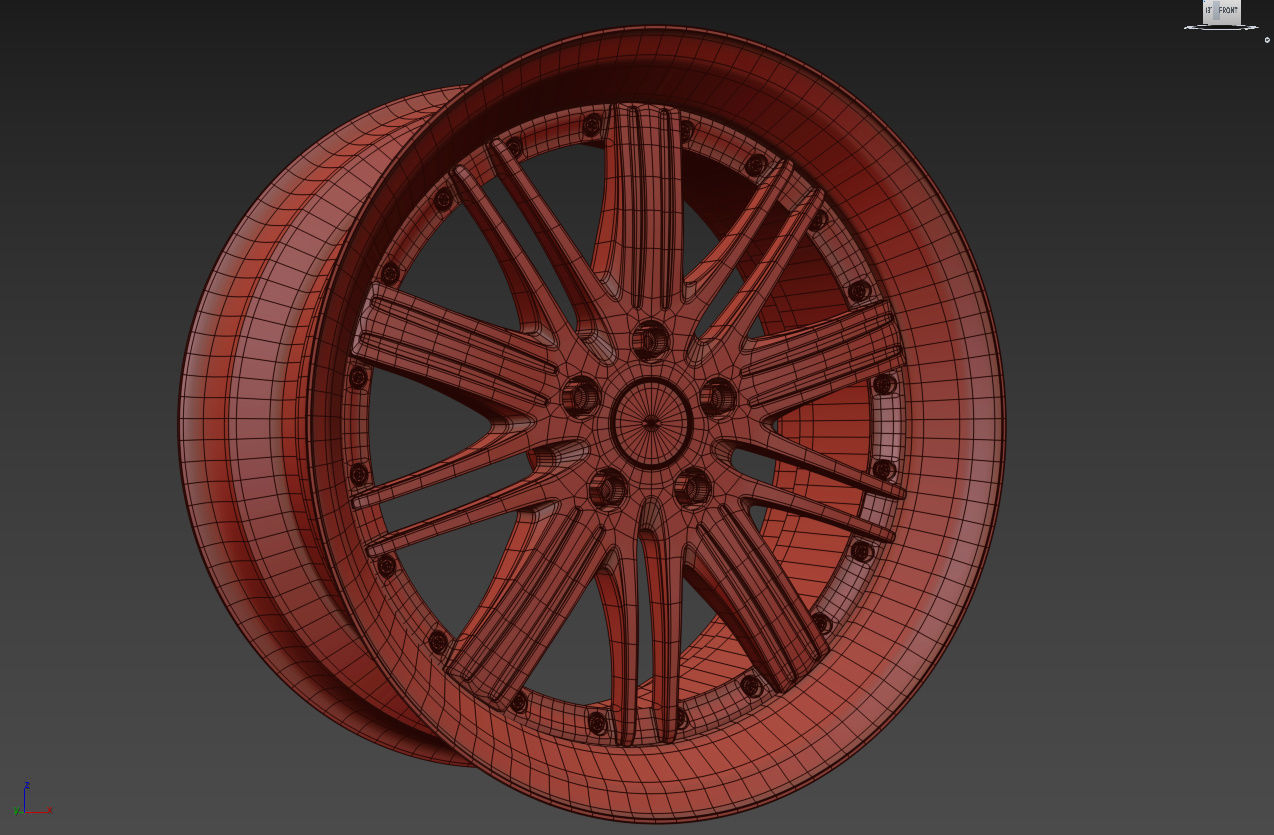Click the ViewCube compass ring
The image size is (1274, 835).
pyautogui.click(x=1221, y=28)
